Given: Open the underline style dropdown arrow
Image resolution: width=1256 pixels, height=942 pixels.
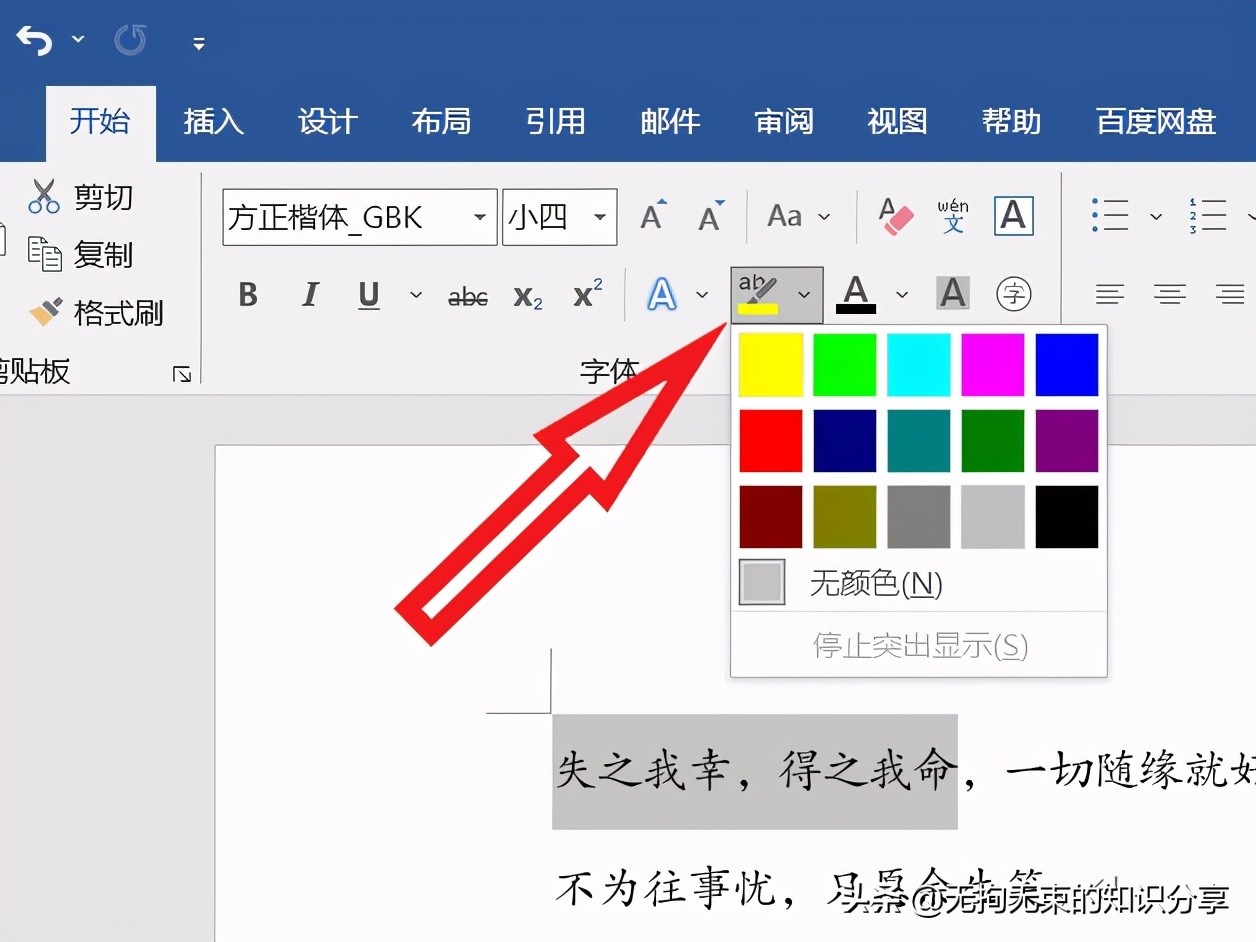Looking at the screenshot, I should tap(416, 296).
